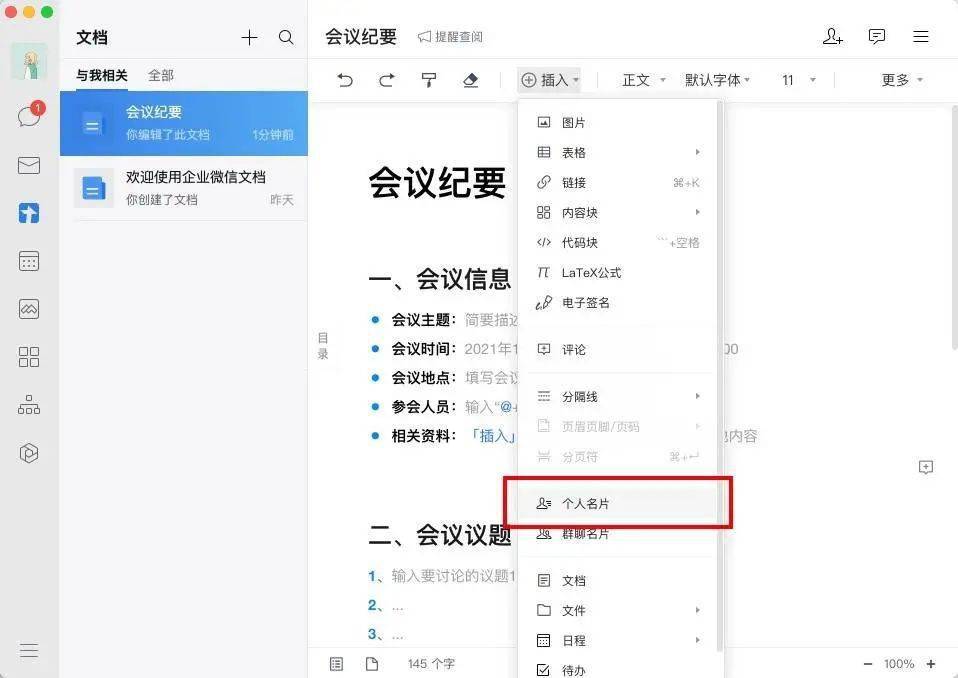Select the format painter tool
Screen dimensions: 958x678
[428, 79]
